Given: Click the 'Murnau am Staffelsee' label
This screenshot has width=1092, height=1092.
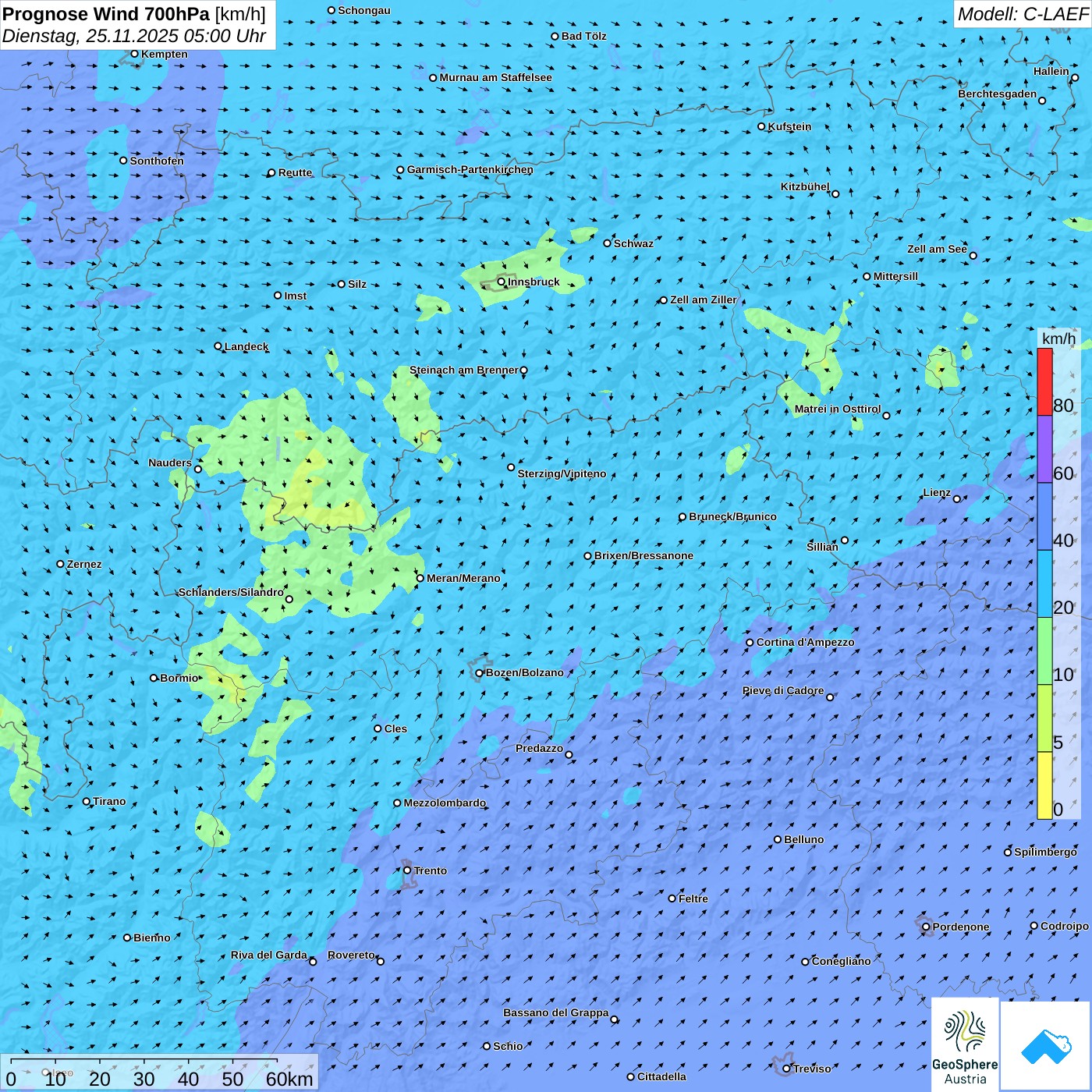Looking at the screenshot, I should [x=495, y=77].
